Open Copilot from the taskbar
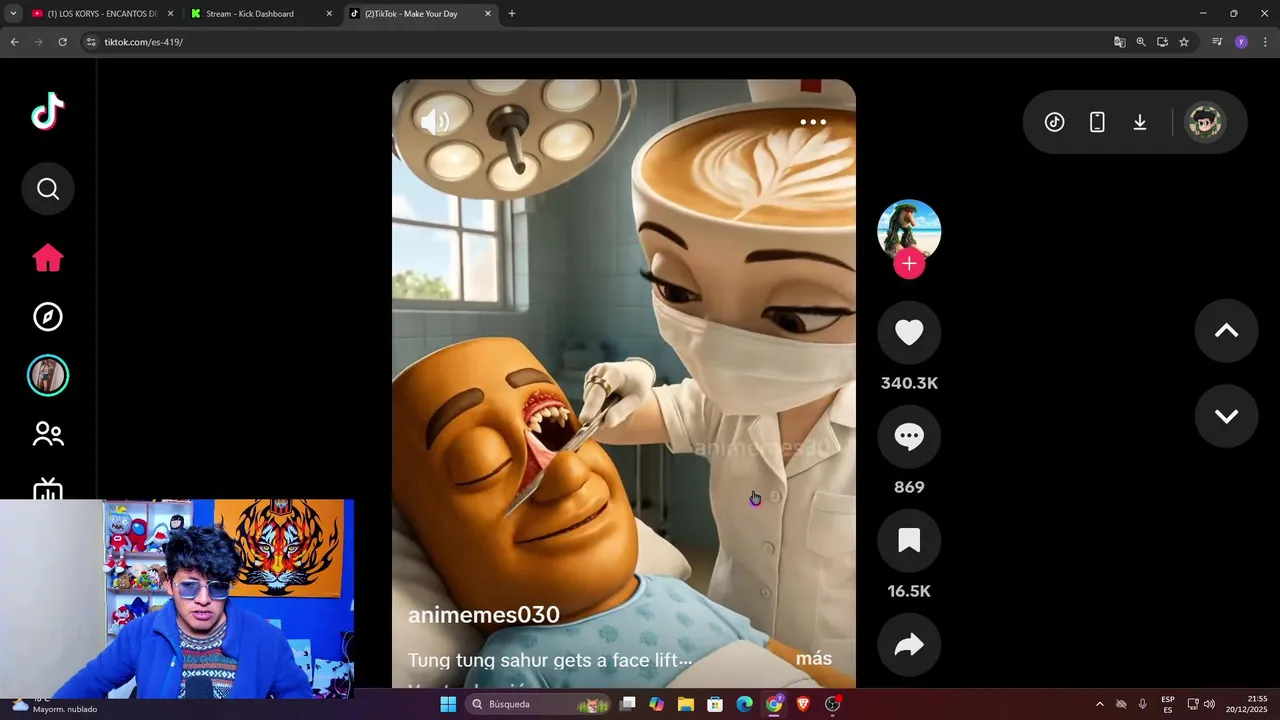This screenshot has height=720, width=1280. 656,704
